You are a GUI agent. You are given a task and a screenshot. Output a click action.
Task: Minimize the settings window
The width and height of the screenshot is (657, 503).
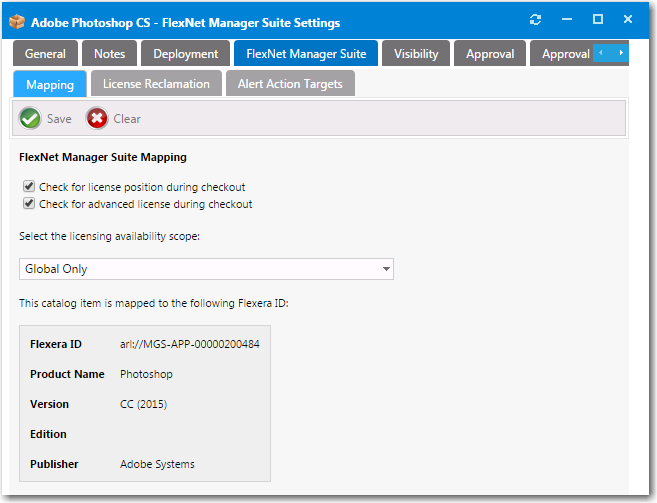(567, 20)
